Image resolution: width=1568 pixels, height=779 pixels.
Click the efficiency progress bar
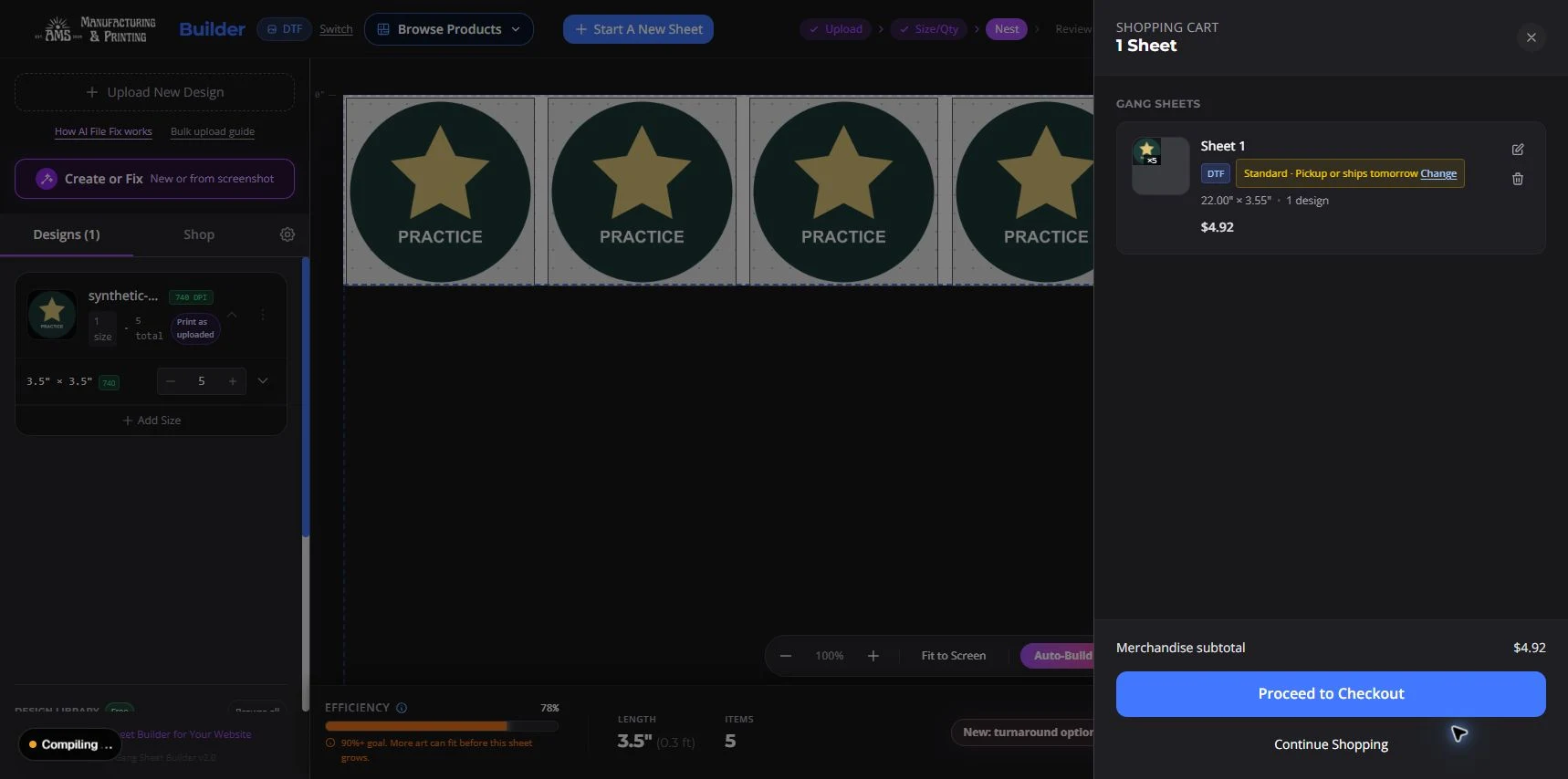pos(442,726)
